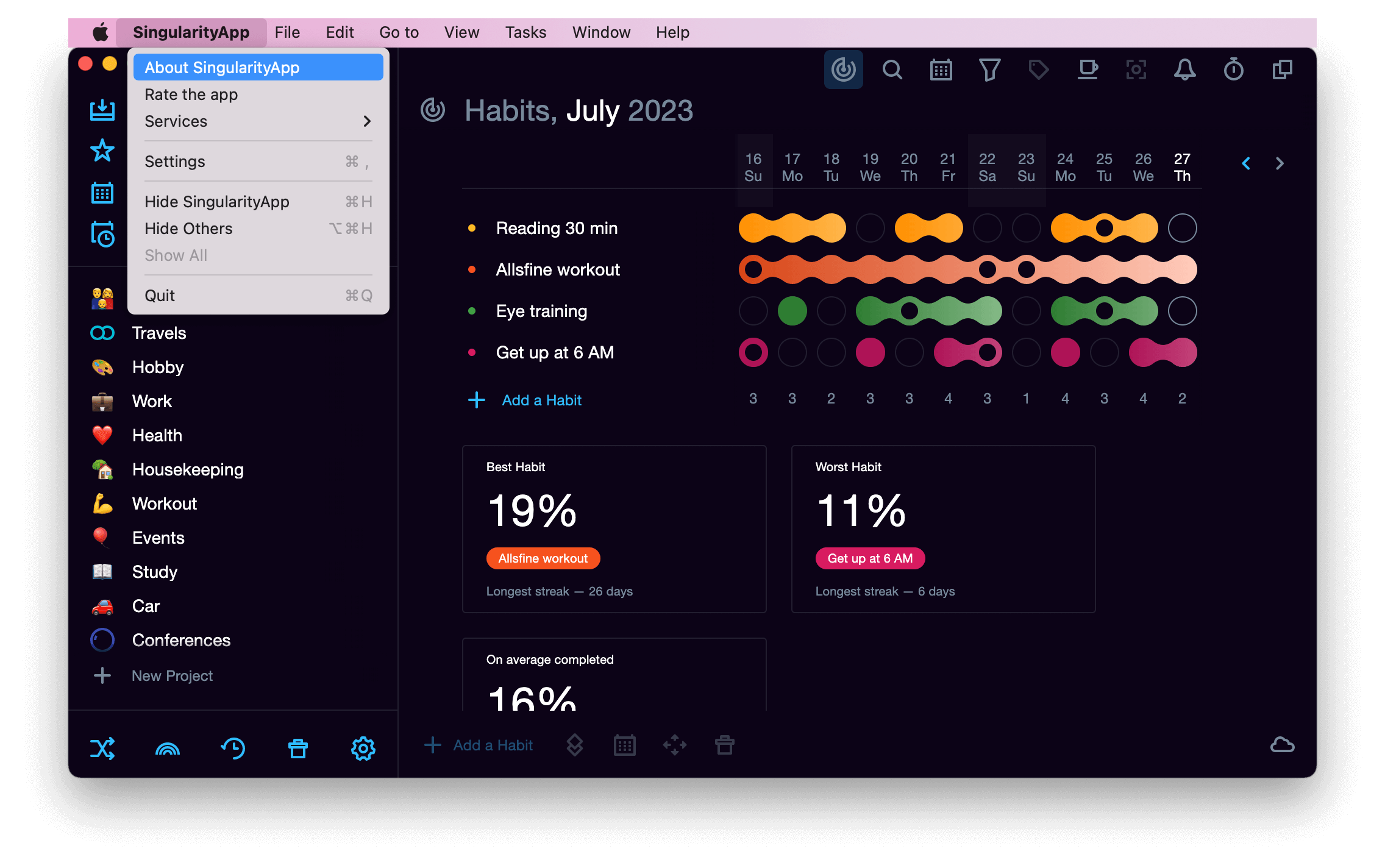The height and width of the screenshot is (868, 1385).
Task: Open the Tasks menu in menu bar
Action: [525, 32]
